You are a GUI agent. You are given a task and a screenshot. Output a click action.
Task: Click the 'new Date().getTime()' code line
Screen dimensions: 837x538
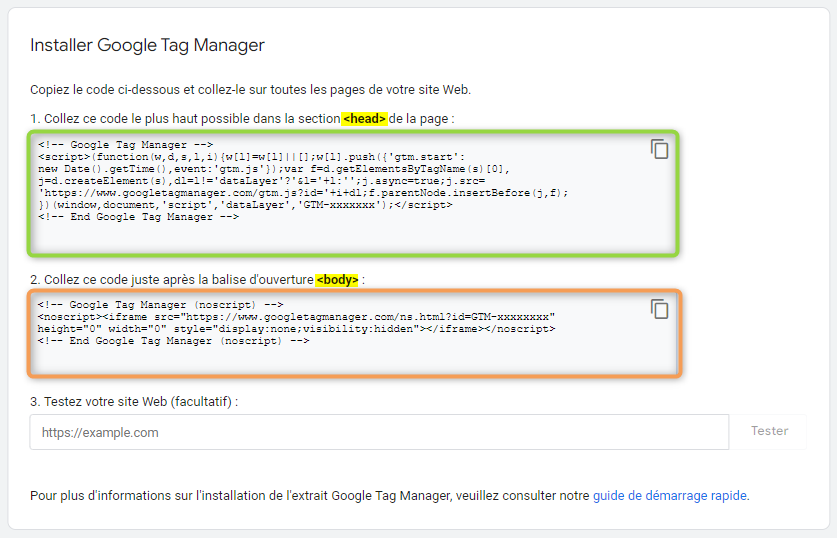(x=274, y=169)
